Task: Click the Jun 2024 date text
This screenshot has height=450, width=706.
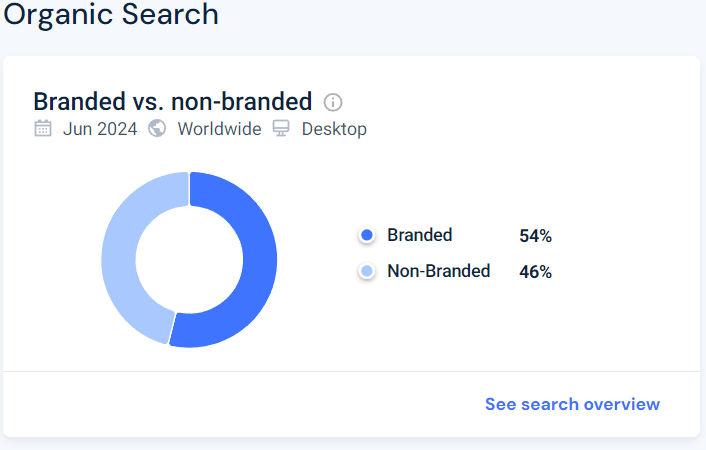Action: (x=100, y=129)
